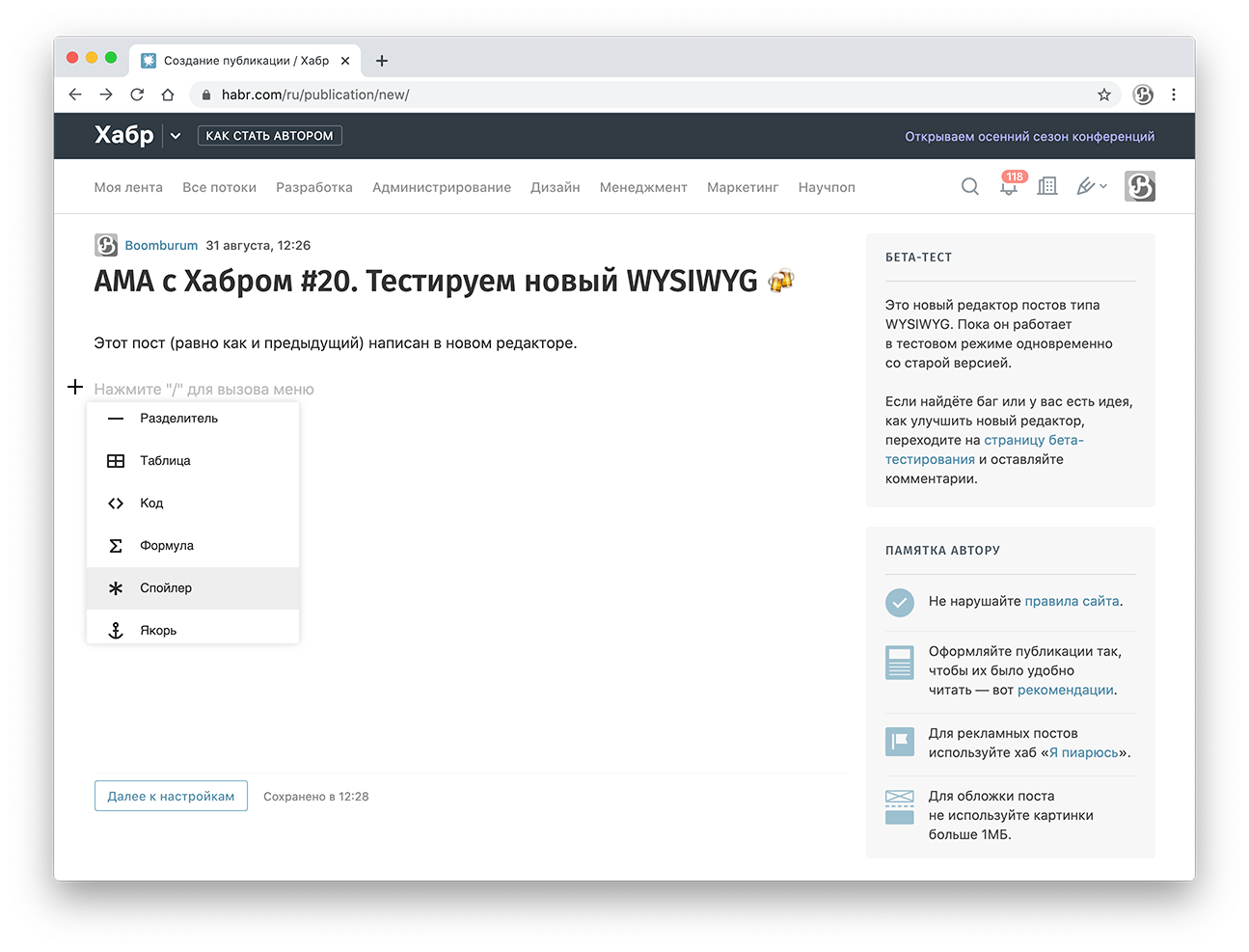The width and height of the screenshot is (1249, 952).
Task: Open the 'Научпоп' section
Action: click(x=827, y=187)
